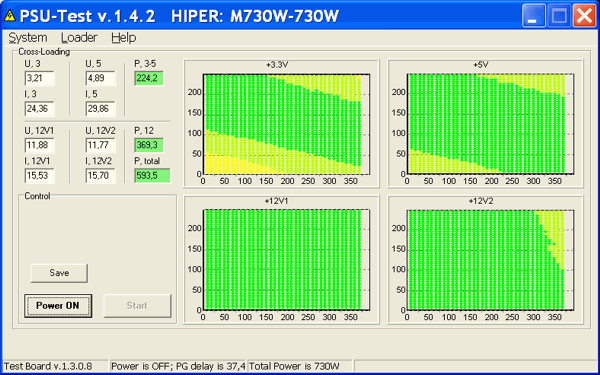Click the Total Power is 730W status entry
This screenshot has height=375, width=600.
pyautogui.click(x=300, y=366)
